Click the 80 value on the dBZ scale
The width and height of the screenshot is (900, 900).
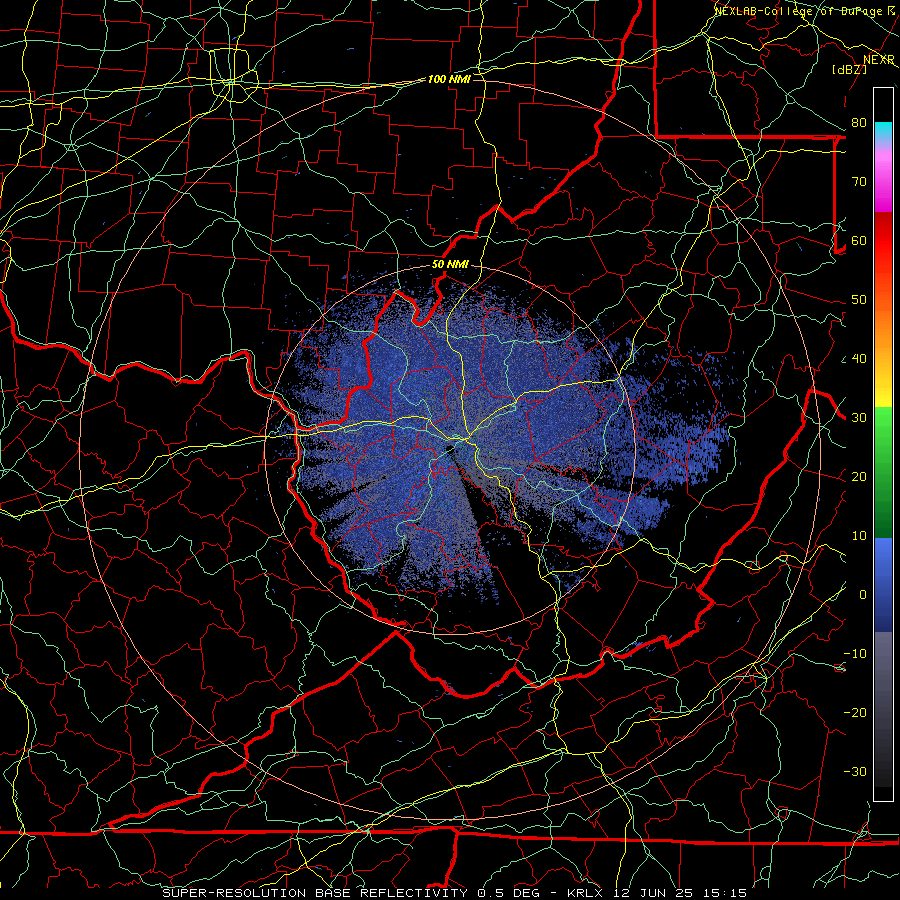tap(859, 123)
